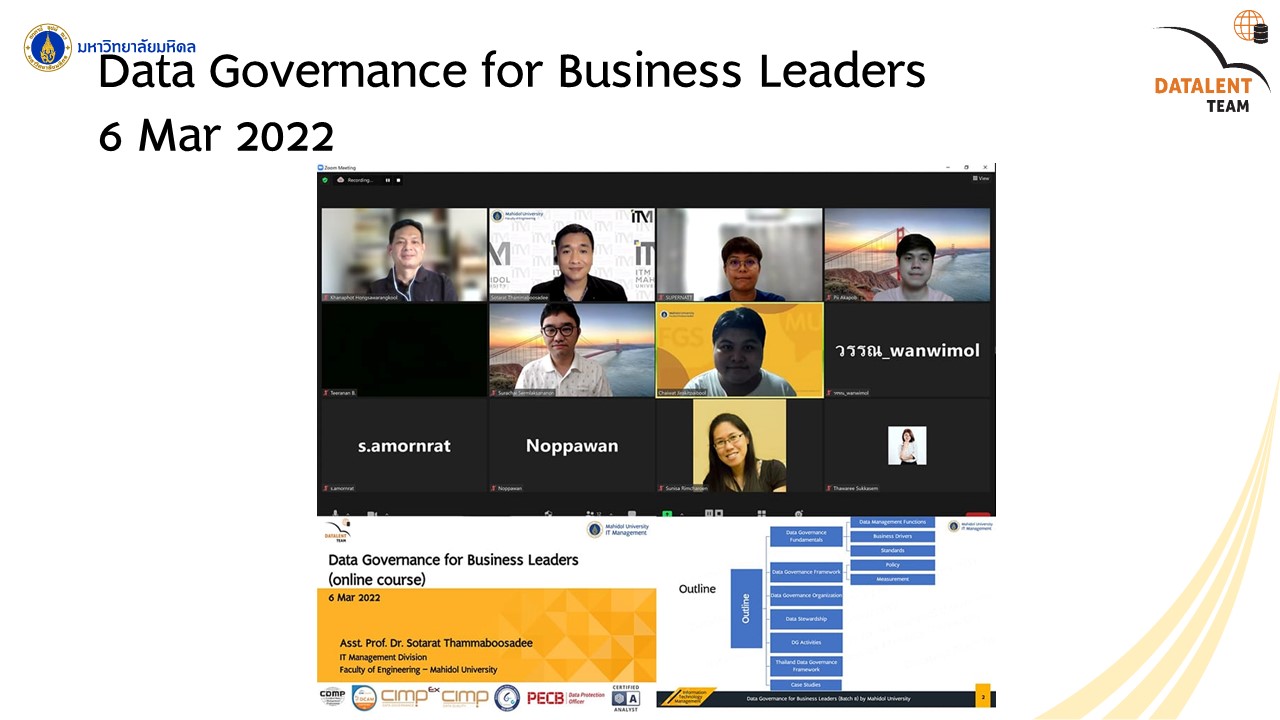Pause the Zoom recording
This screenshot has width=1280, height=720.
pos(388,180)
